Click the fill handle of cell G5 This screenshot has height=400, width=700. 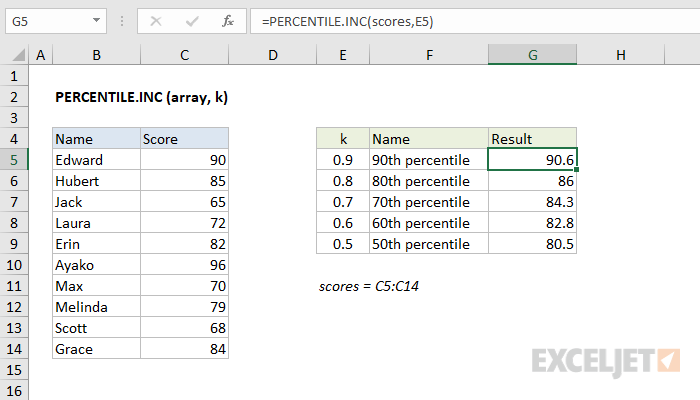tap(577, 170)
